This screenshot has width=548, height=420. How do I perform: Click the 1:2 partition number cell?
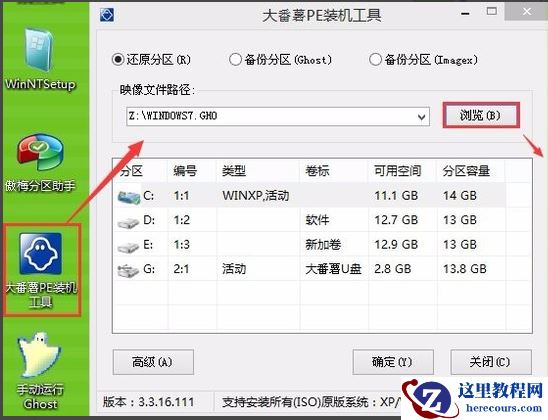[181, 220]
